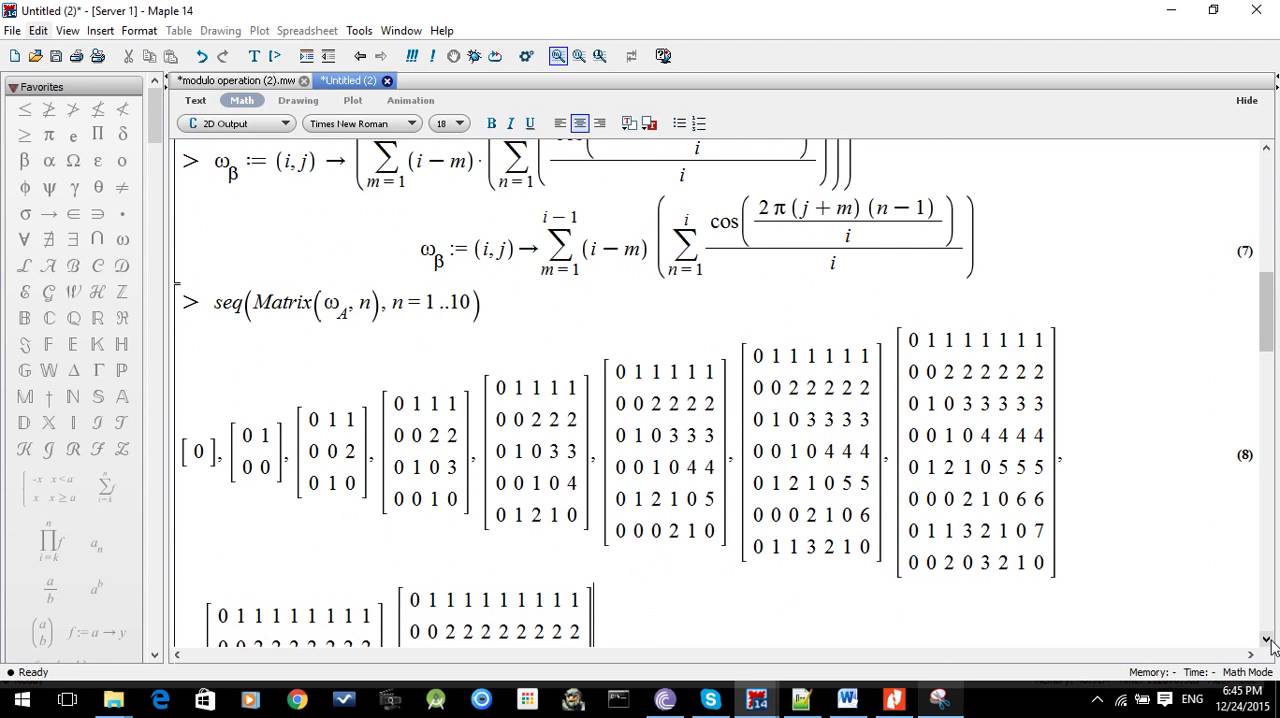Open the Times New Roman font dropdown
The image size is (1280, 718).
[362, 124]
